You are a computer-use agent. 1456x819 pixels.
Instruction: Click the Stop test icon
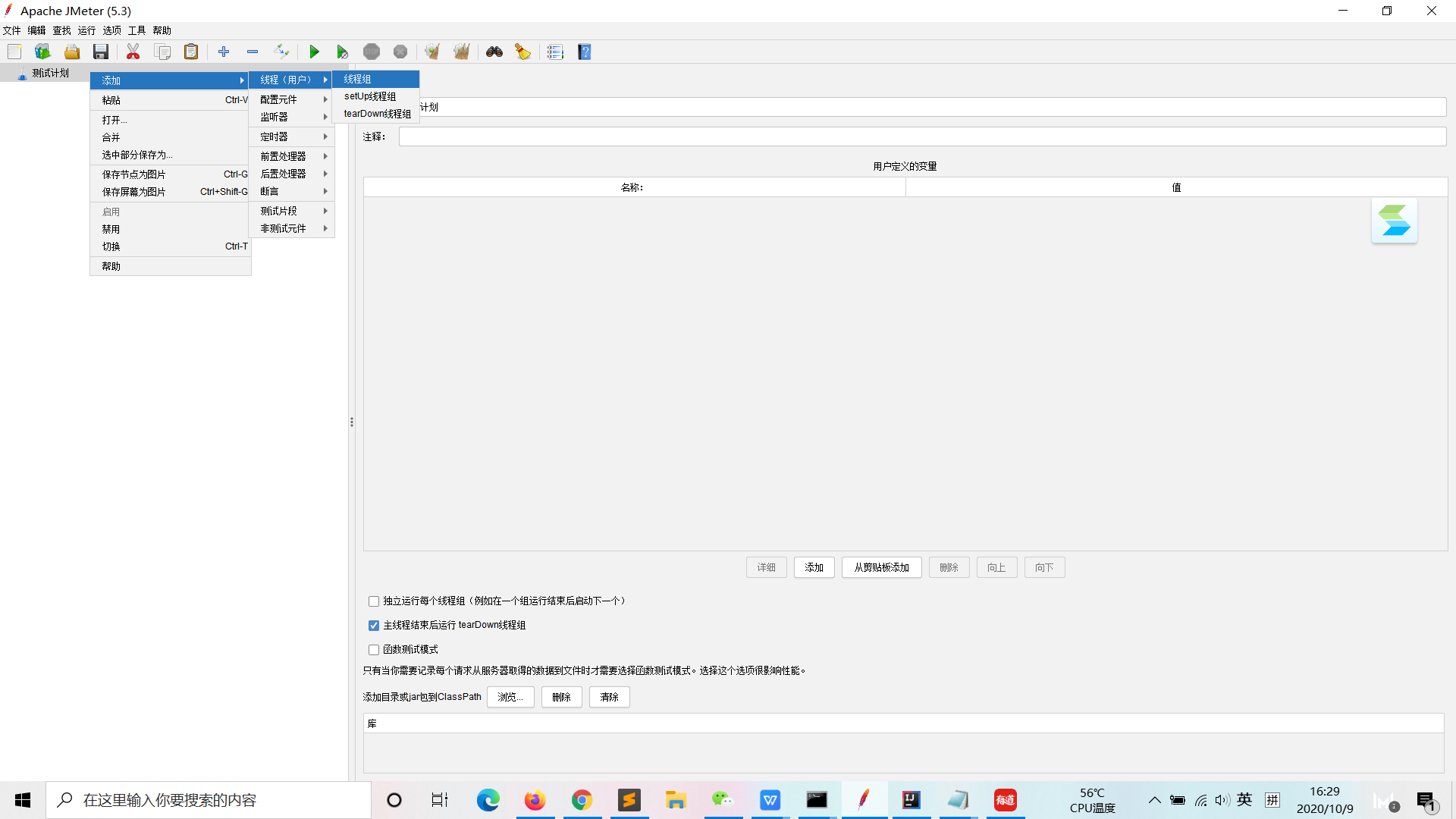[x=372, y=52]
